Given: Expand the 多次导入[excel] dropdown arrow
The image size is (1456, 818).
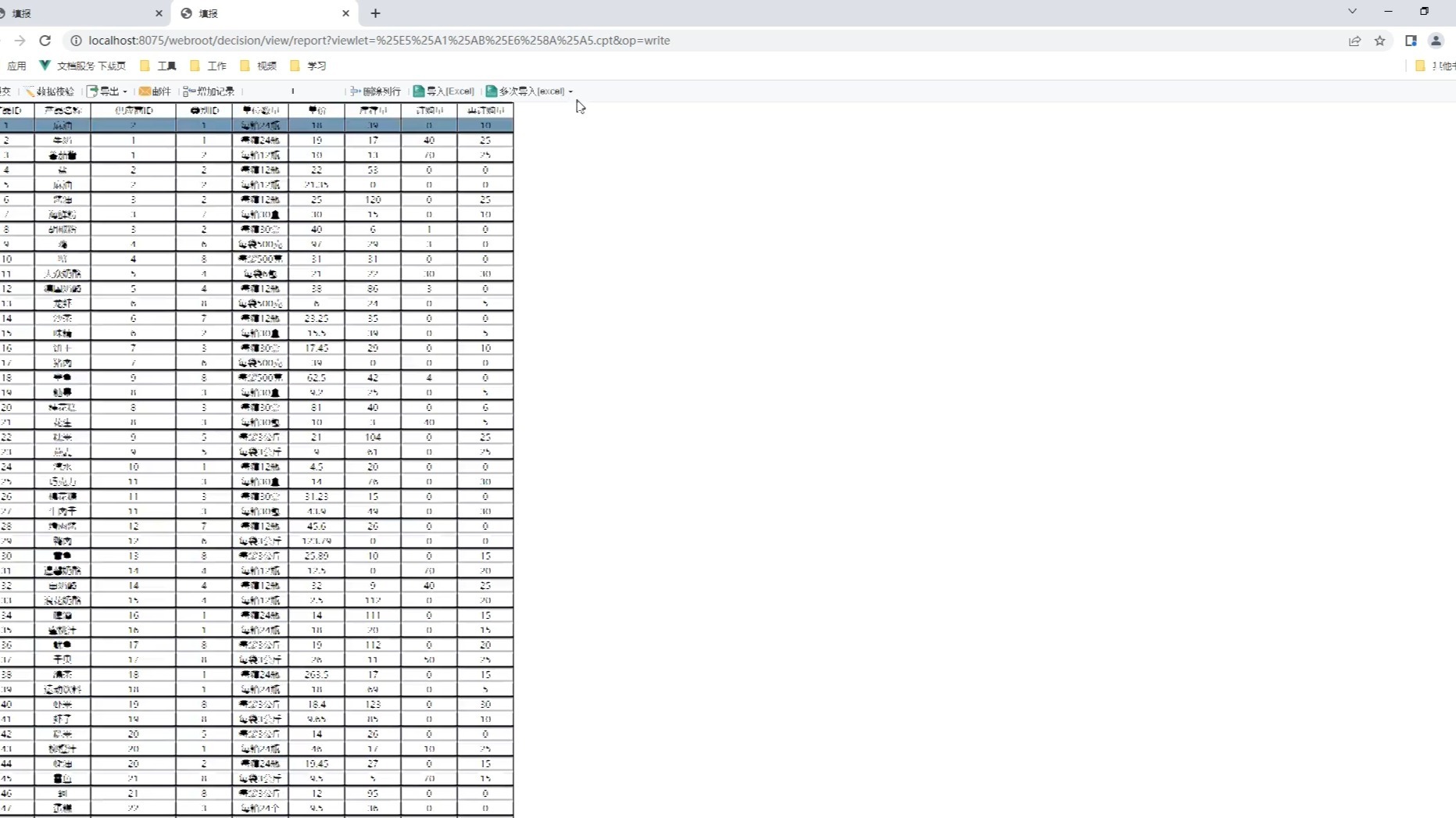Looking at the screenshot, I should (x=571, y=91).
